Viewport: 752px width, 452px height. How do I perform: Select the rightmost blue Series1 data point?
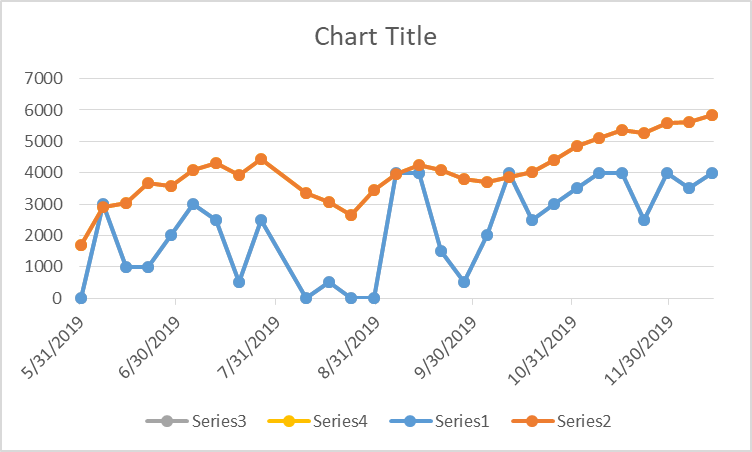712,173
